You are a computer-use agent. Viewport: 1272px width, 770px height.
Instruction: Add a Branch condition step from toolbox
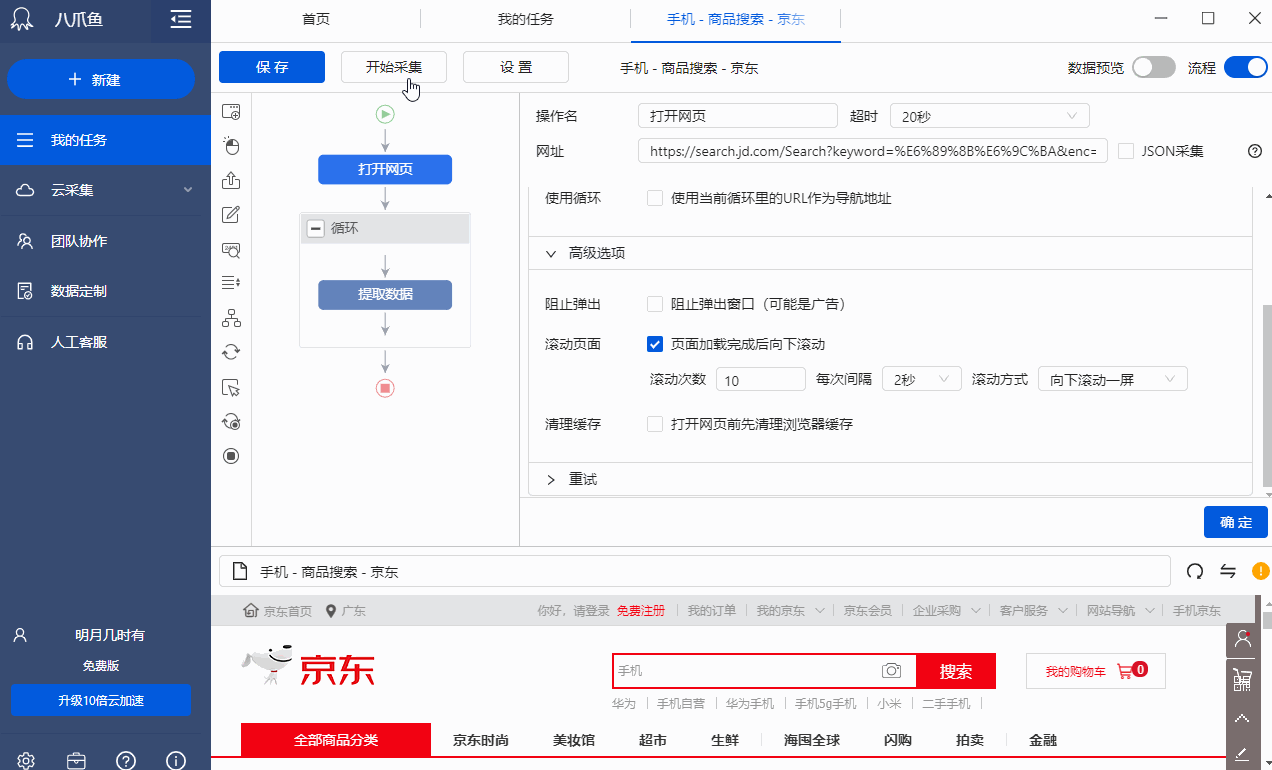click(x=231, y=318)
